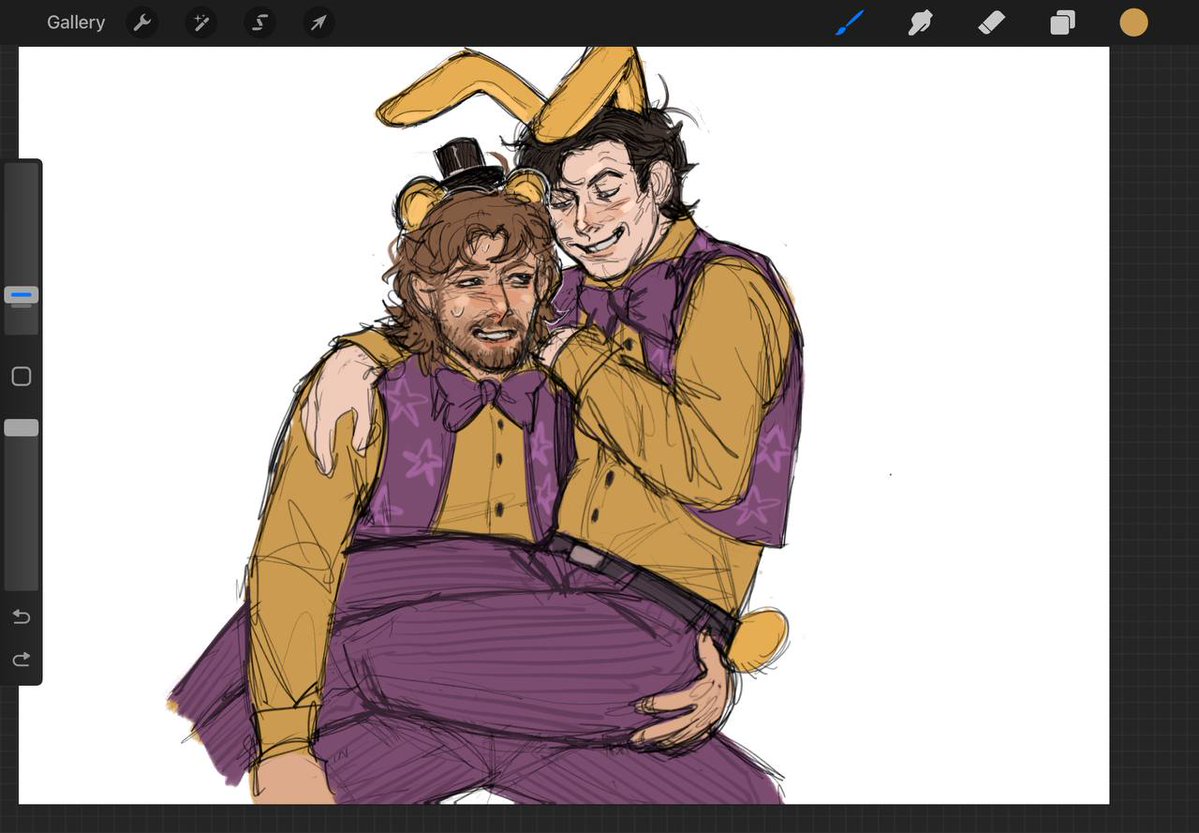Click on the drawing canvas artwork
The height and width of the screenshot is (833, 1199).
pos(564,425)
